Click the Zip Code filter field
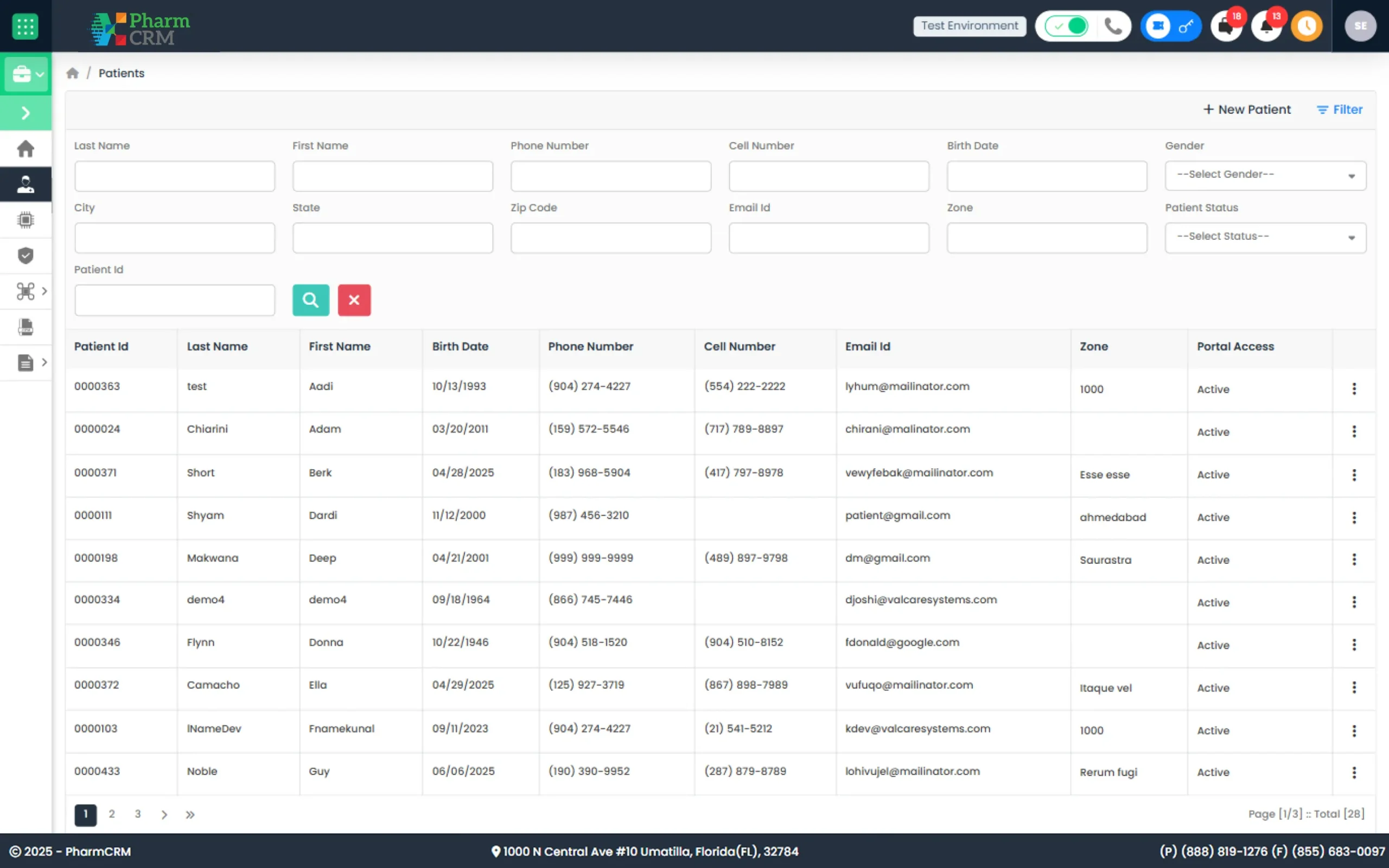 [x=611, y=238]
